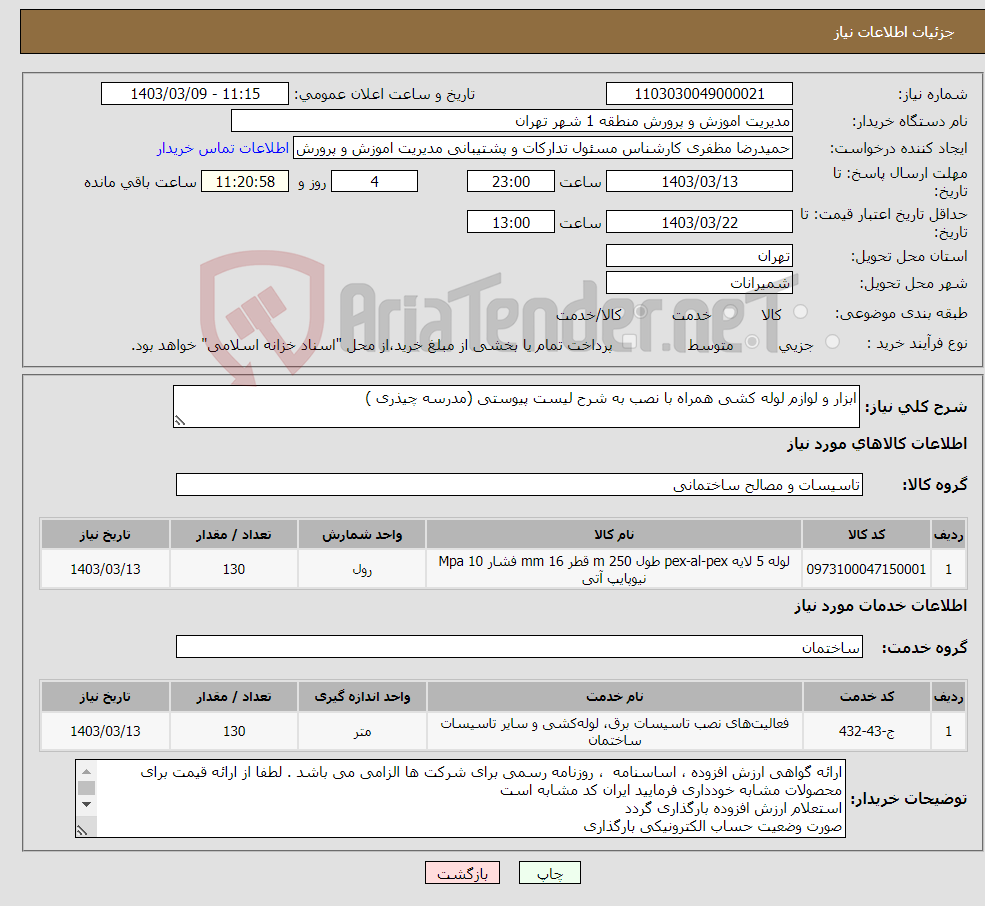Click the announcement date field 1403/03/09 - 11:15
The width and height of the screenshot is (985, 906).
coord(195,94)
